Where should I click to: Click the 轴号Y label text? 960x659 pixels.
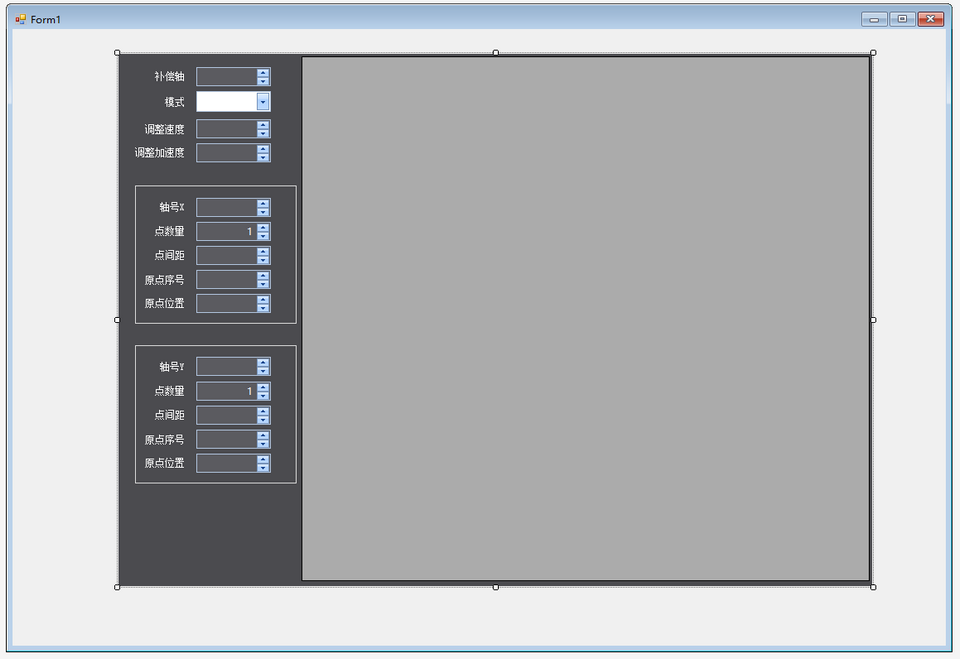pos(171,366)
